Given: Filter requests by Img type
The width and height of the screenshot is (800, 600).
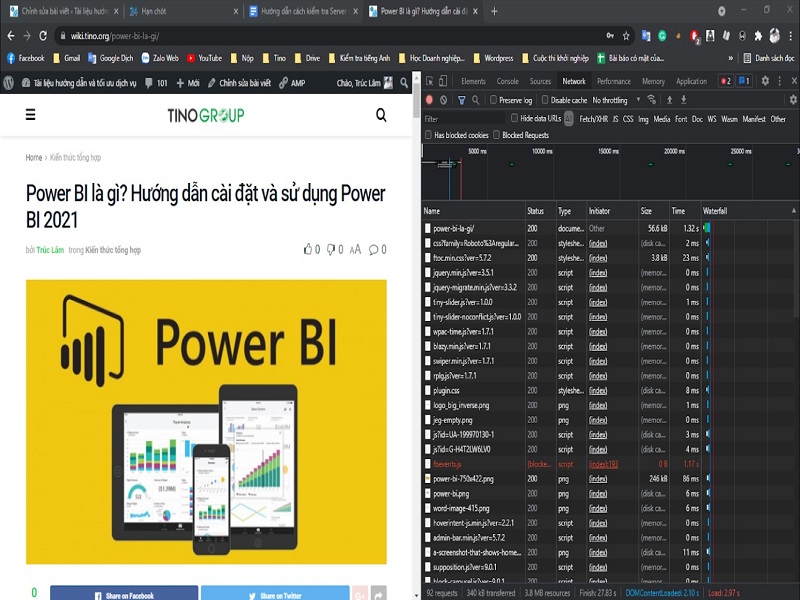Looking at the screenshot, I should [643, 119].
